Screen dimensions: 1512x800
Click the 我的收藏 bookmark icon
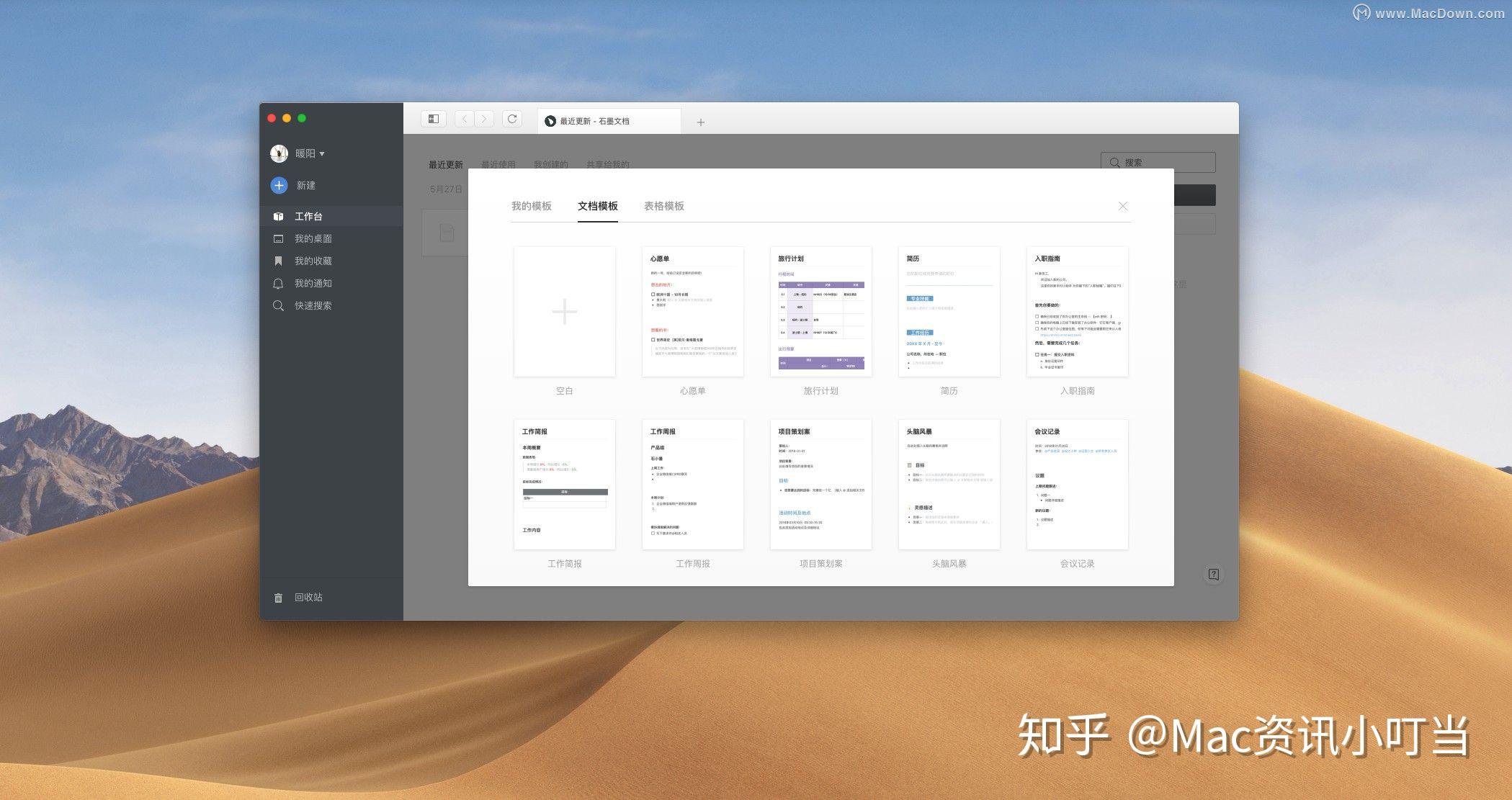tap(278, 261)
